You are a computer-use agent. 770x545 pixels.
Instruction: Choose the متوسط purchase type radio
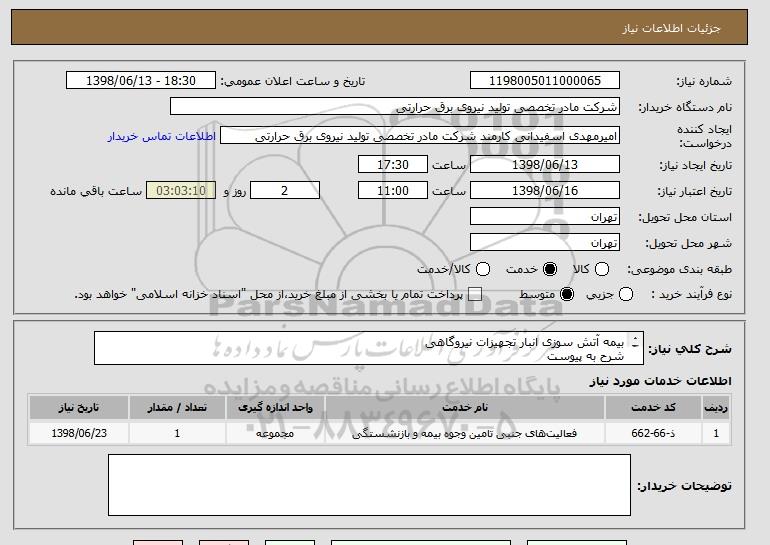[x=567, y=294]
